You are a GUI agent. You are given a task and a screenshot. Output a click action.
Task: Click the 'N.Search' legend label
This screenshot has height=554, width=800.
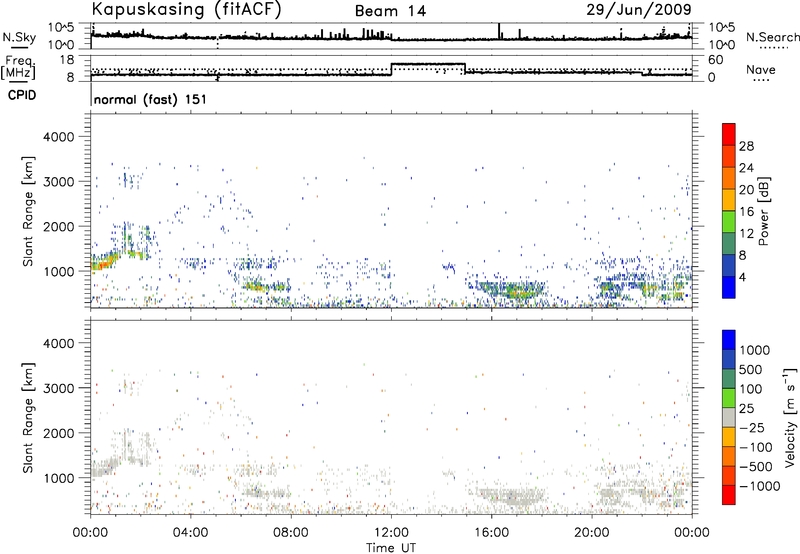click(772, 37)
